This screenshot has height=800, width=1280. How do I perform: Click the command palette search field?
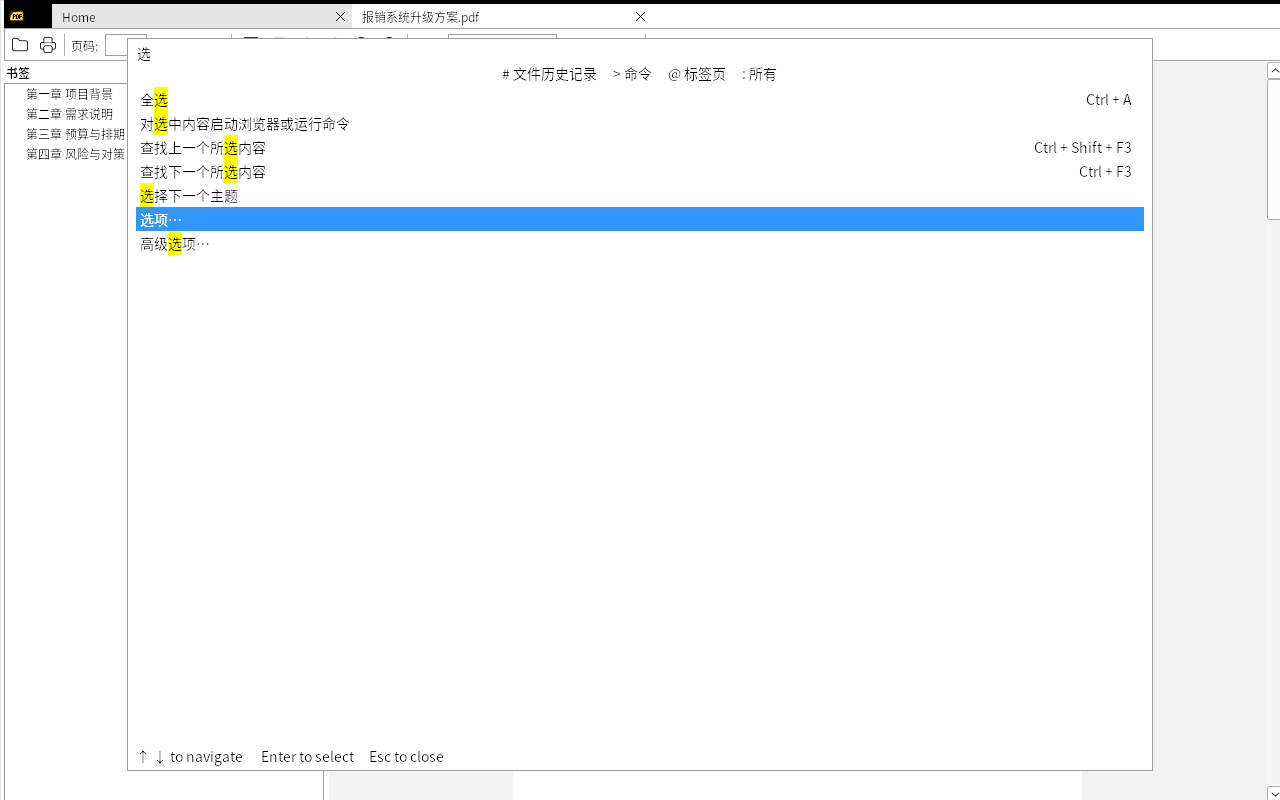[640, 54]
